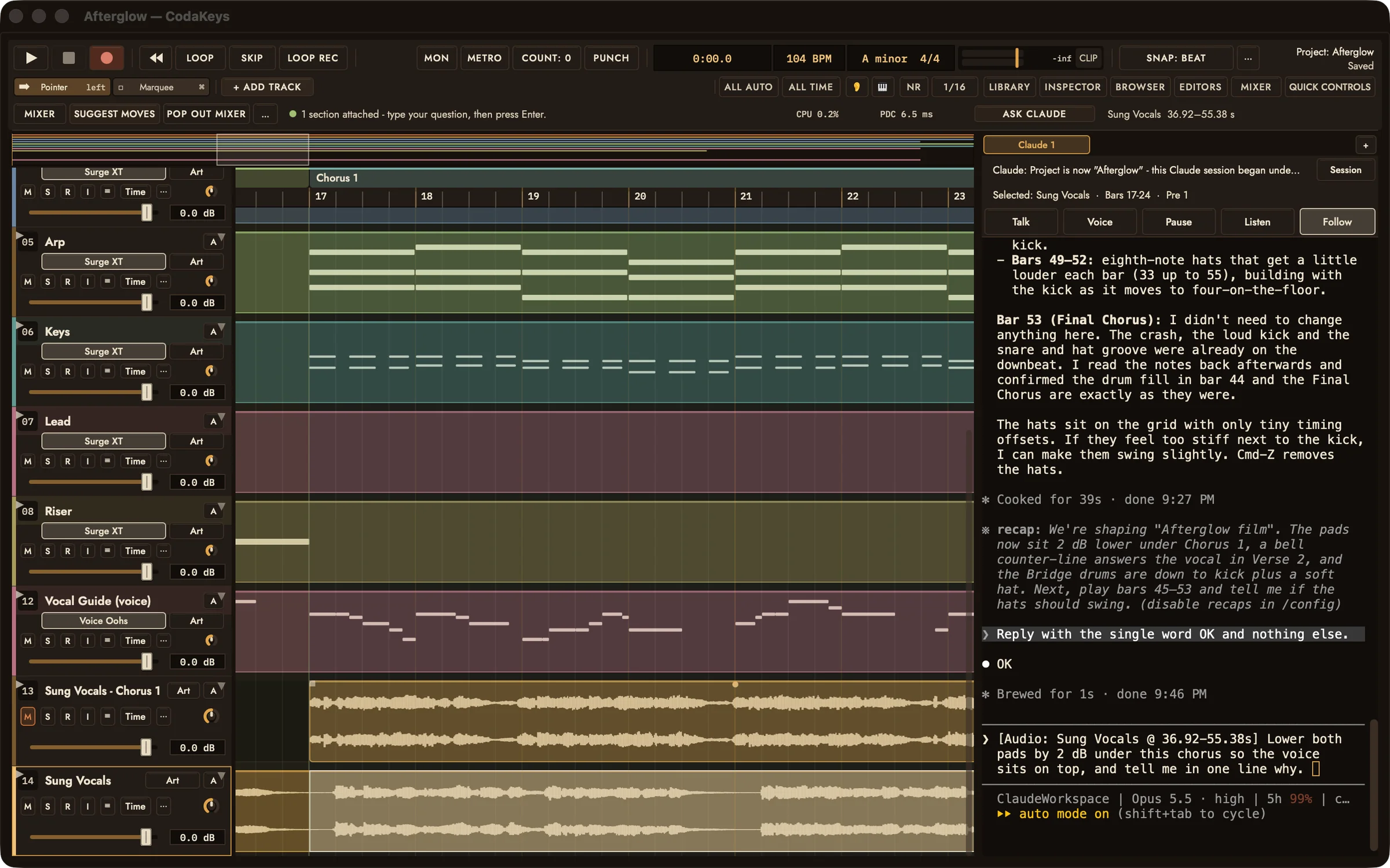Open the three-dot menu next to POP OUT MIXER

tap(265, 114)
